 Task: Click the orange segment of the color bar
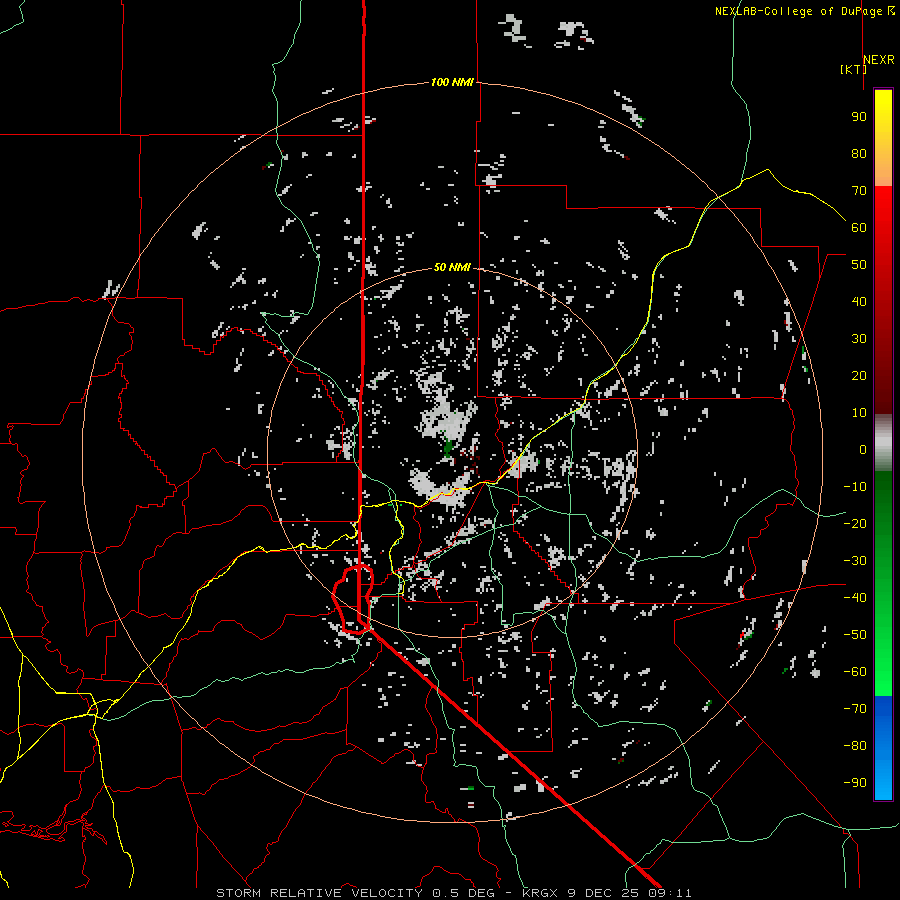coord(883,172)
